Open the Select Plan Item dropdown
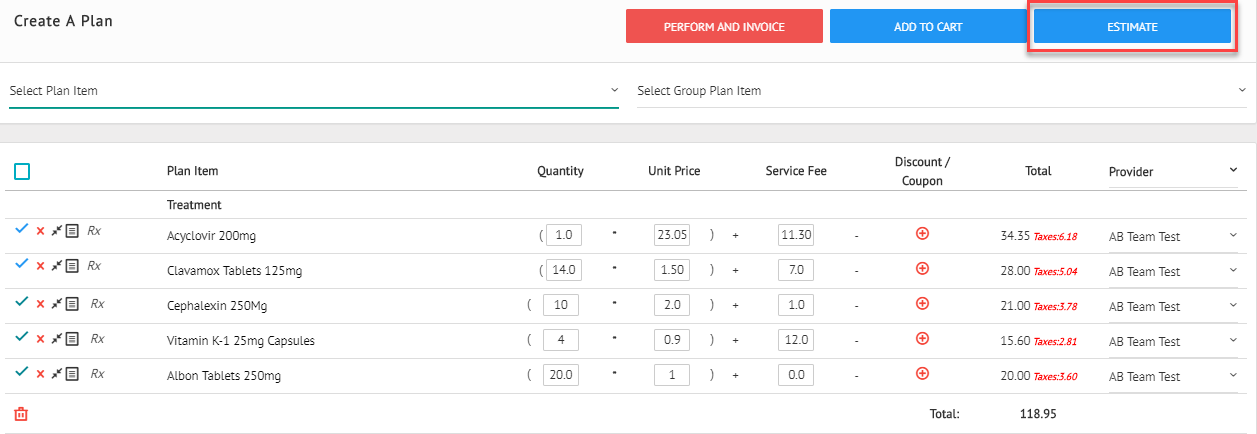1257x434 pixels. 314,91
